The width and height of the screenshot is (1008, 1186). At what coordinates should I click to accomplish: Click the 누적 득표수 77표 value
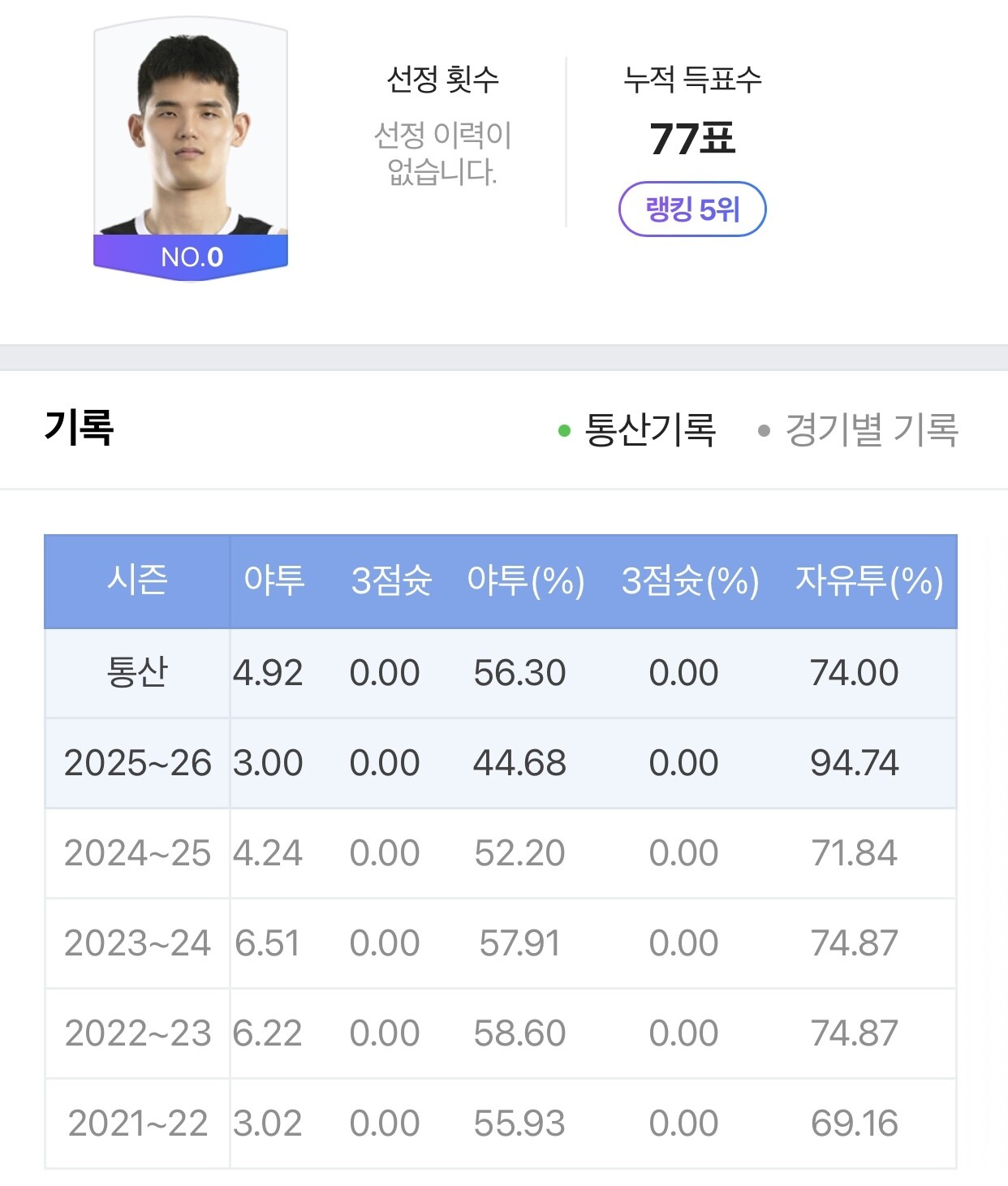point(691,139)
